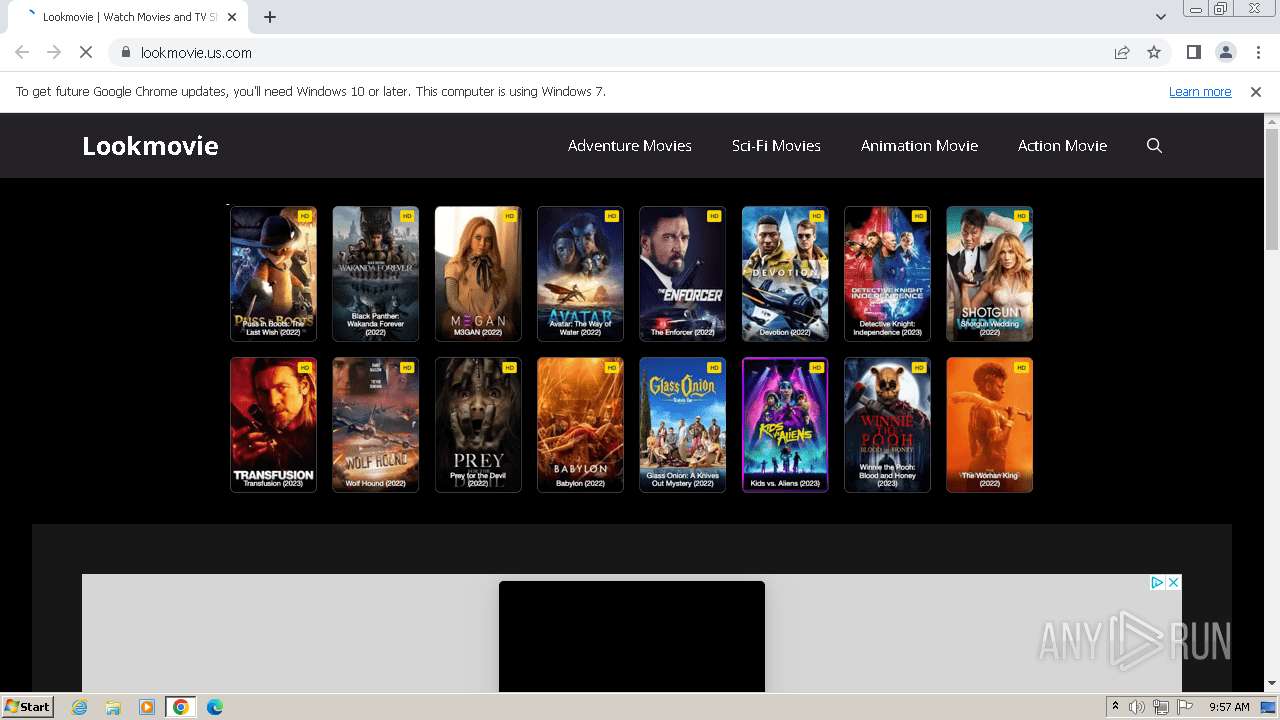Open Chrome profile avatar menu
The image size is (1280, 720).
coord(1225,52)
